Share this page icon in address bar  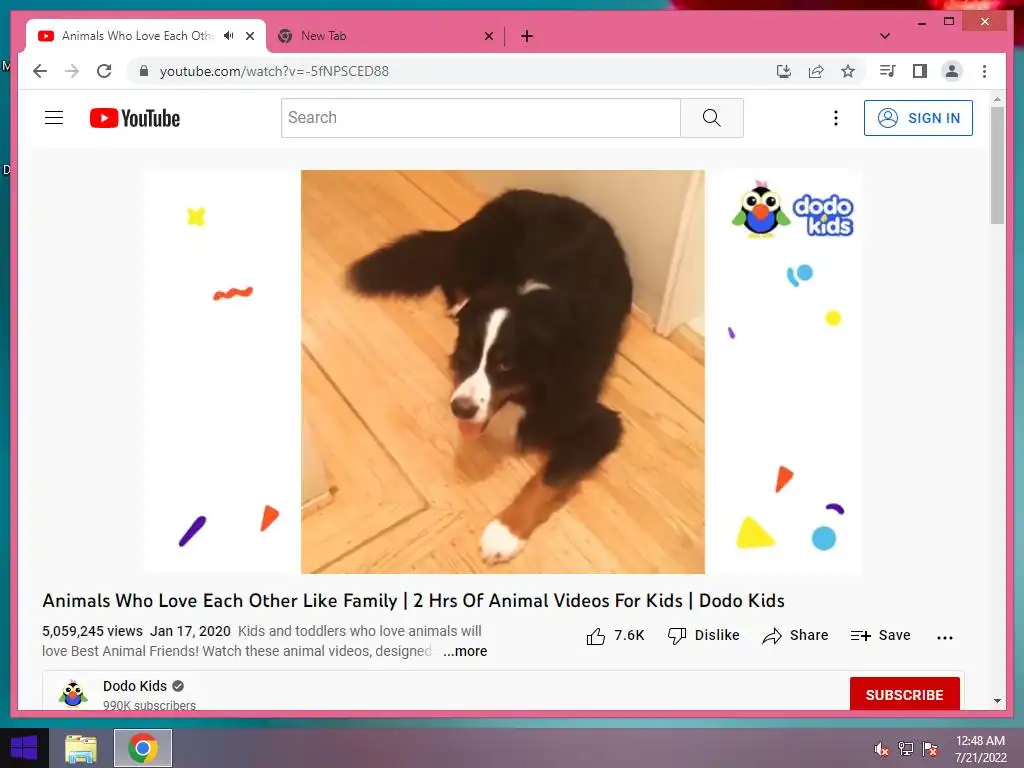(x=816, y=71)
